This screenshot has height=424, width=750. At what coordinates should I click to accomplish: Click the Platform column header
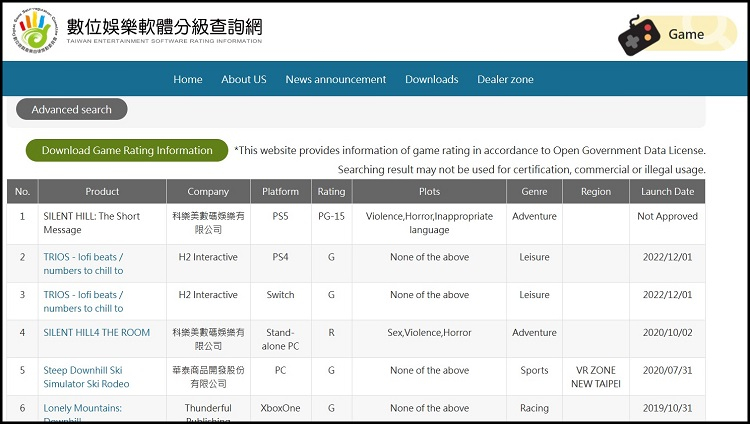280,191
